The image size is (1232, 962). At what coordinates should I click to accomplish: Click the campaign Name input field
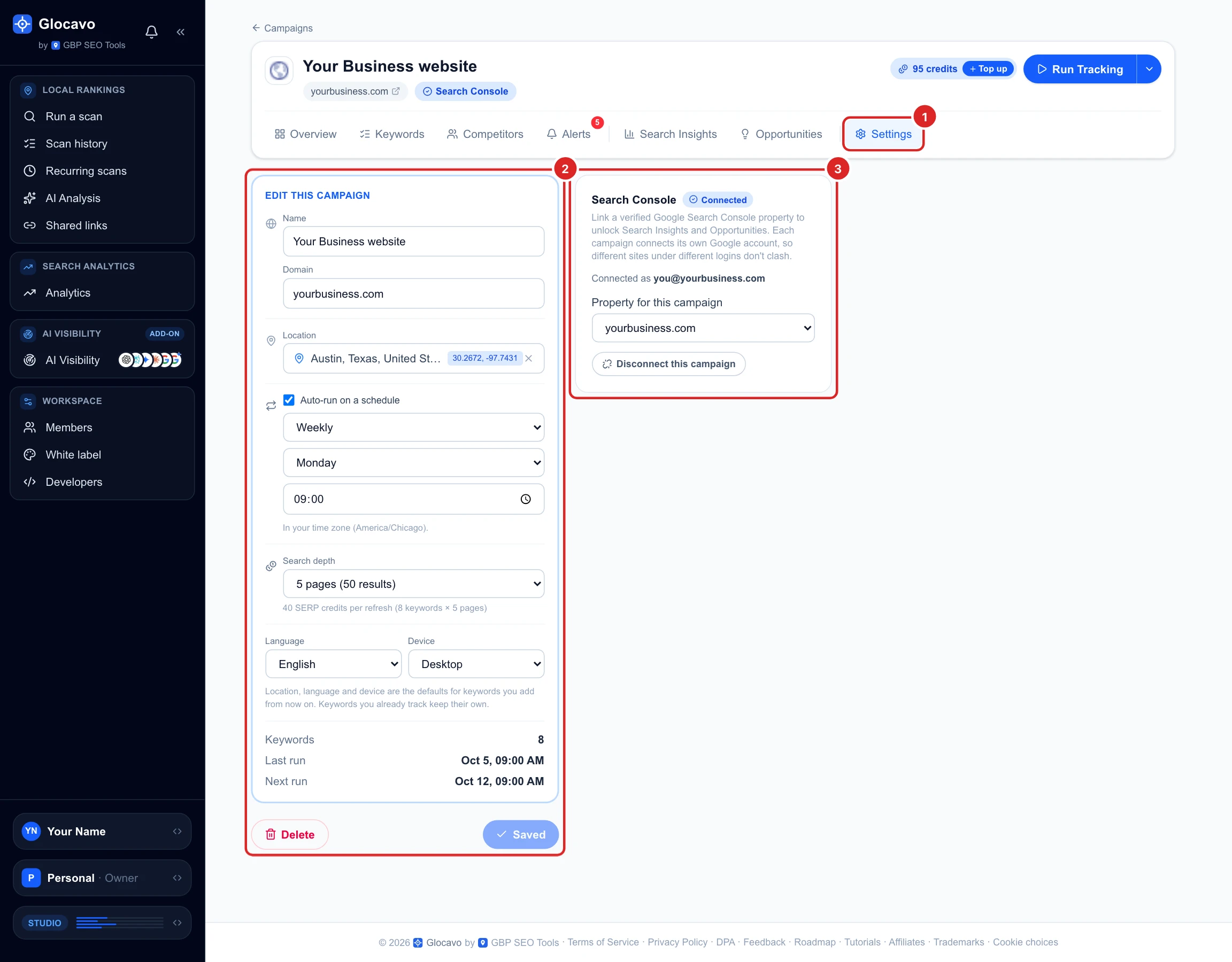(x=413, y=242)
